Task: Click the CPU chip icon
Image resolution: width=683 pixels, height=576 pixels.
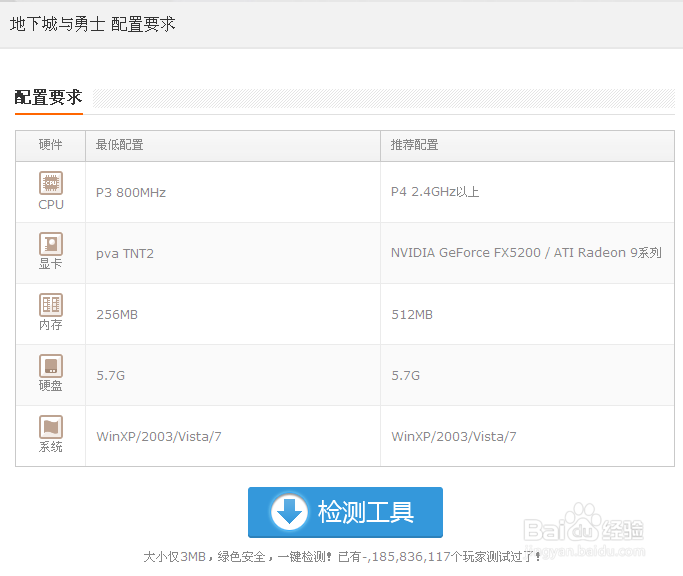Action: [x=51, y=183]
